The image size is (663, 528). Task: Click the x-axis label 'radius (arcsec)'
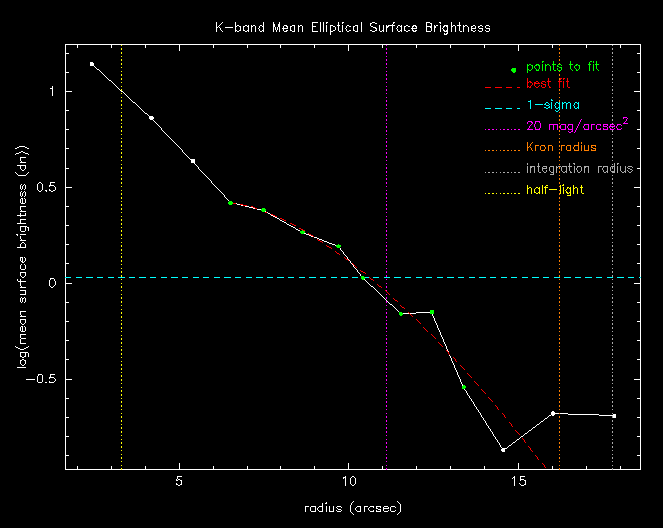point(353,508)
